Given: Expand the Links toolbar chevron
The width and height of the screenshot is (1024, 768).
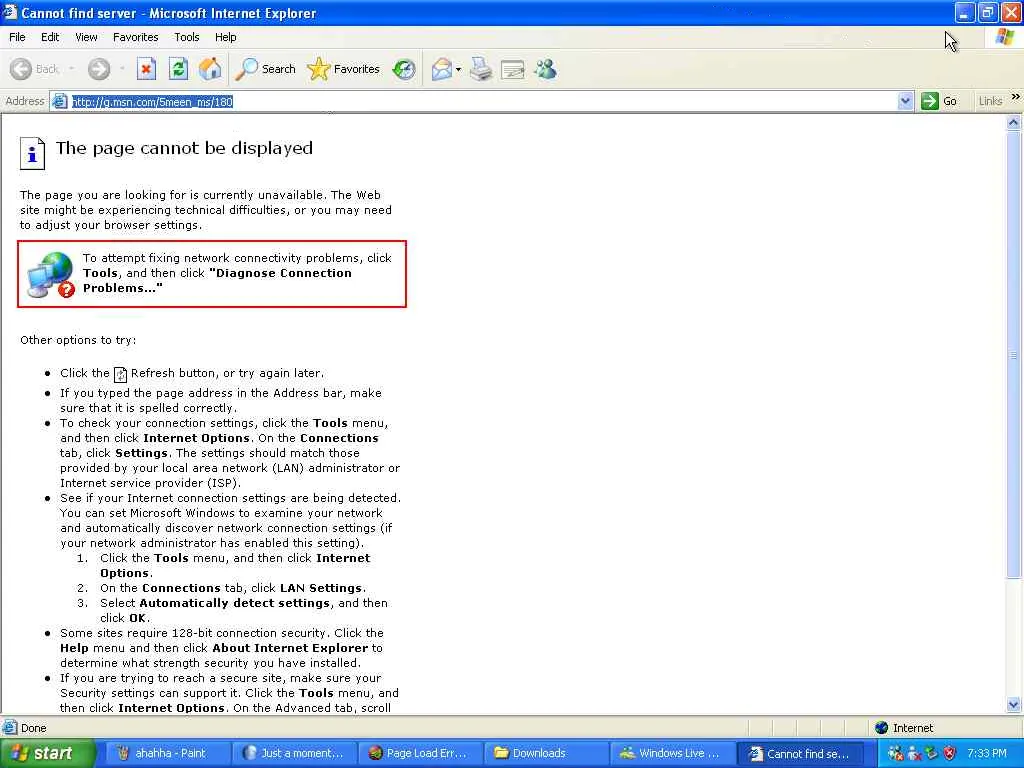Looking at the screenshot, I should tap(1016, 97).
